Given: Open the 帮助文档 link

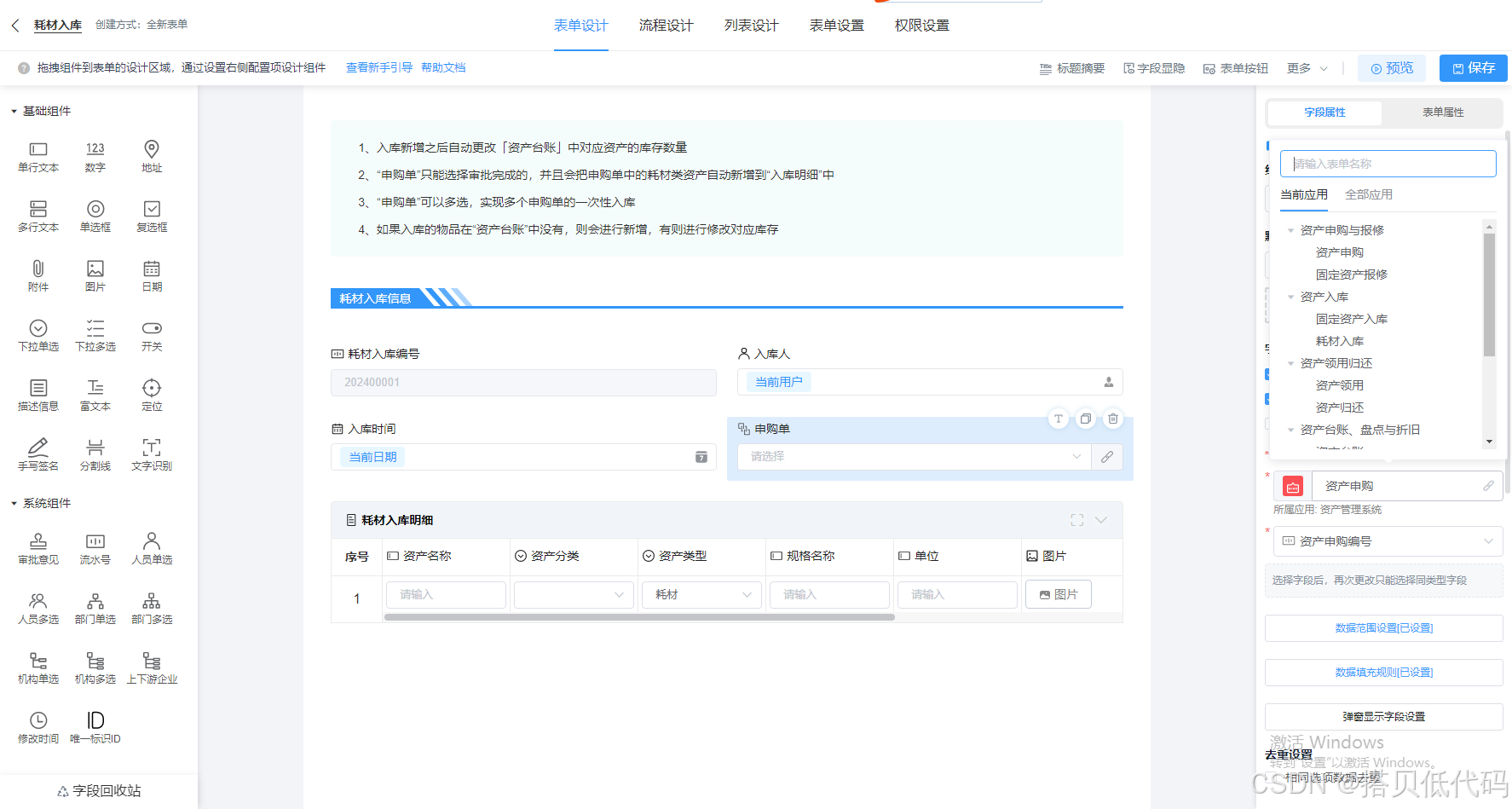Looking at the screenshot, I should pos(443,68).
